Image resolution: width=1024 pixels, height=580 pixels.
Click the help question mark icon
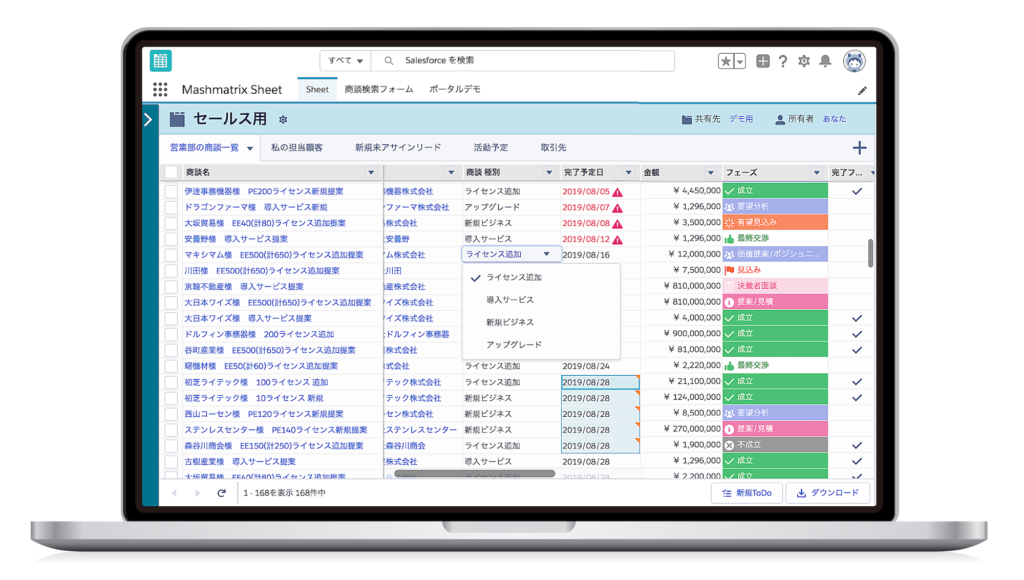783,61
